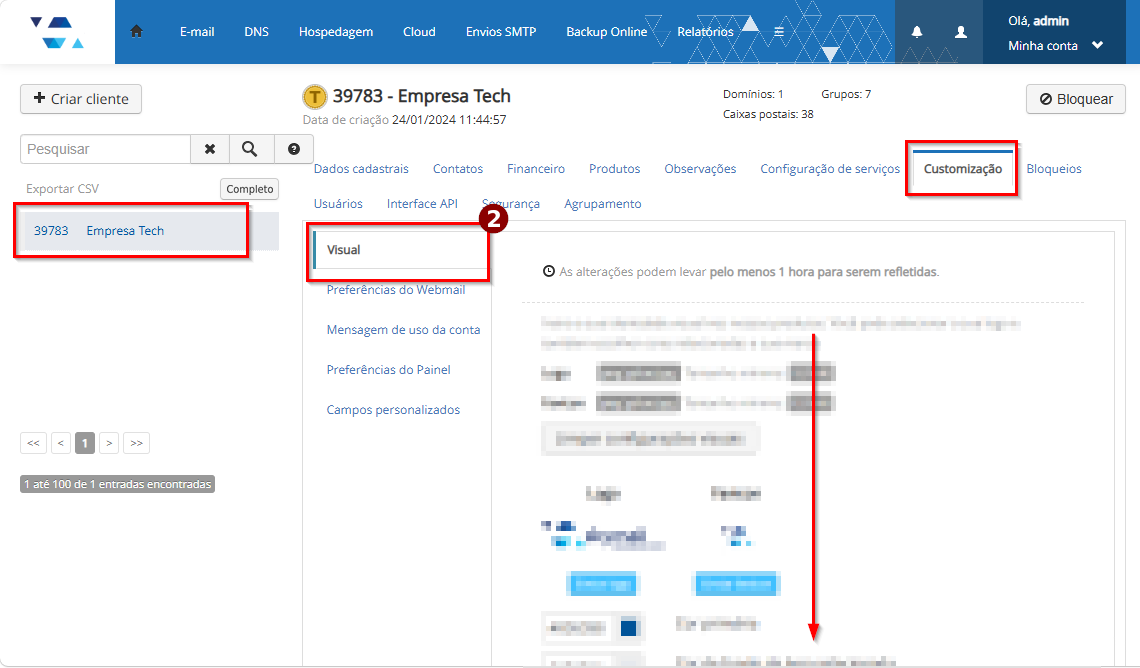
Task: Expand the Minha conta dropdown
Action: tap(1056, 45)
